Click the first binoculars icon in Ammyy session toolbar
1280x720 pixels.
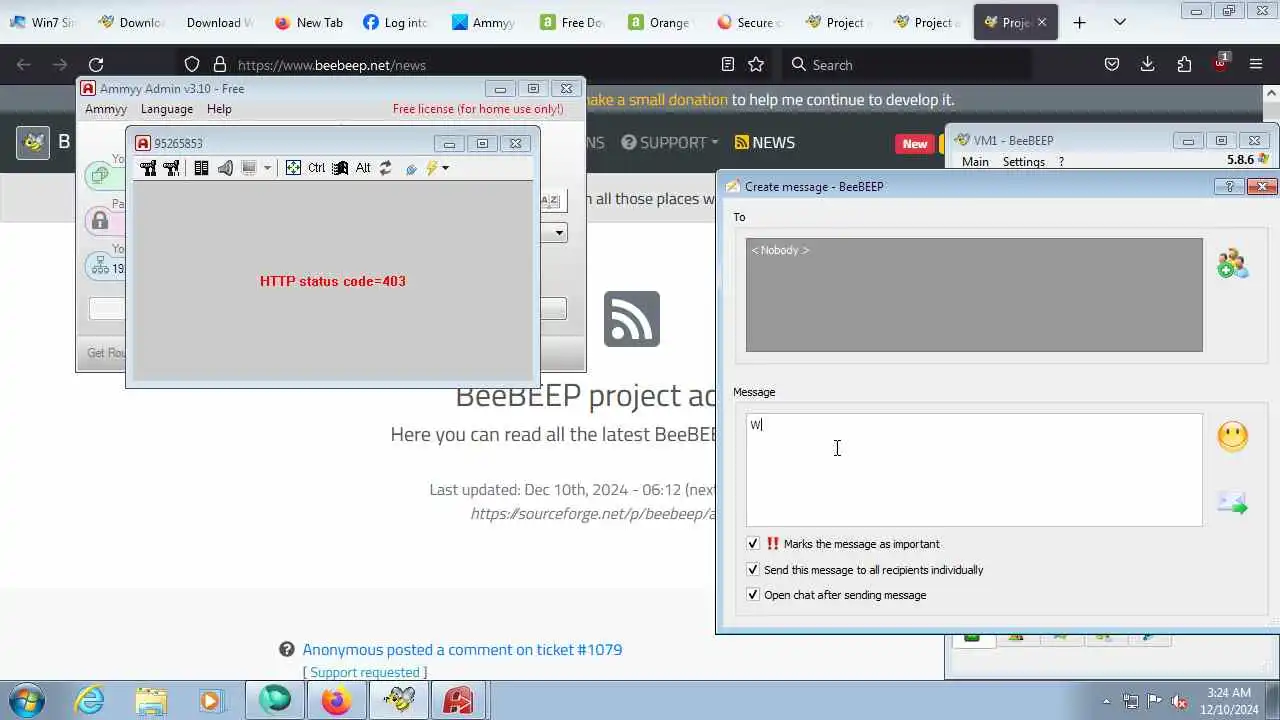148,168
